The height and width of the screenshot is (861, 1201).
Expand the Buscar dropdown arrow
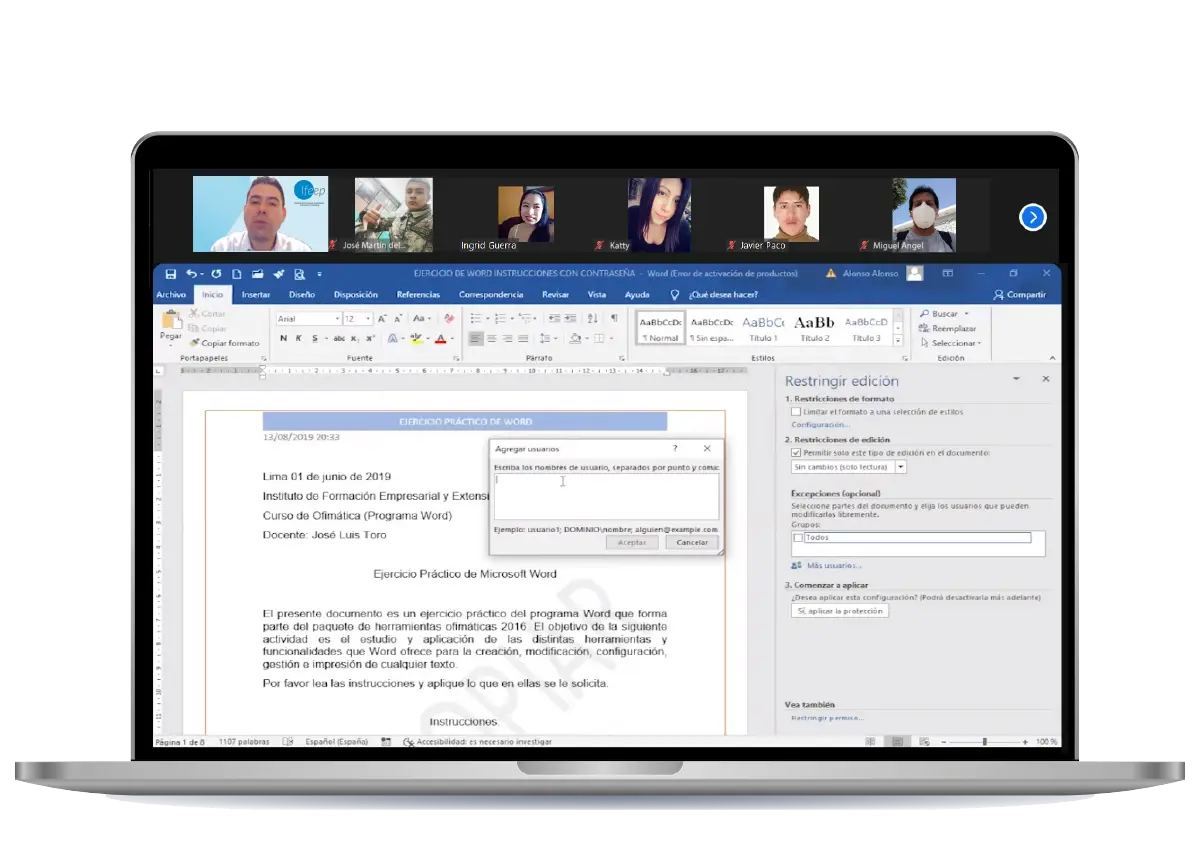click(966, 314)
